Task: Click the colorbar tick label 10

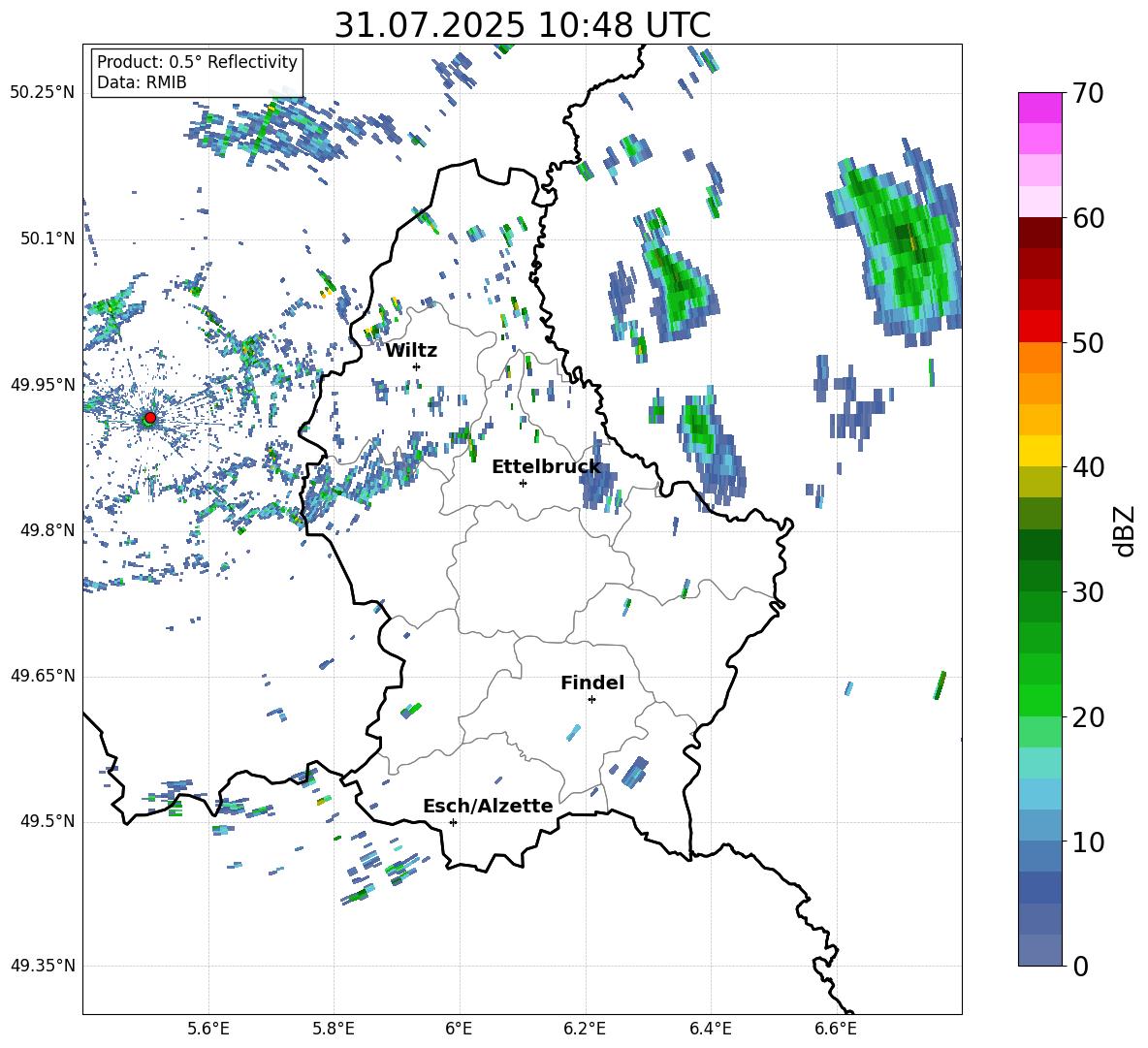Action: (x=1087, y=842)
